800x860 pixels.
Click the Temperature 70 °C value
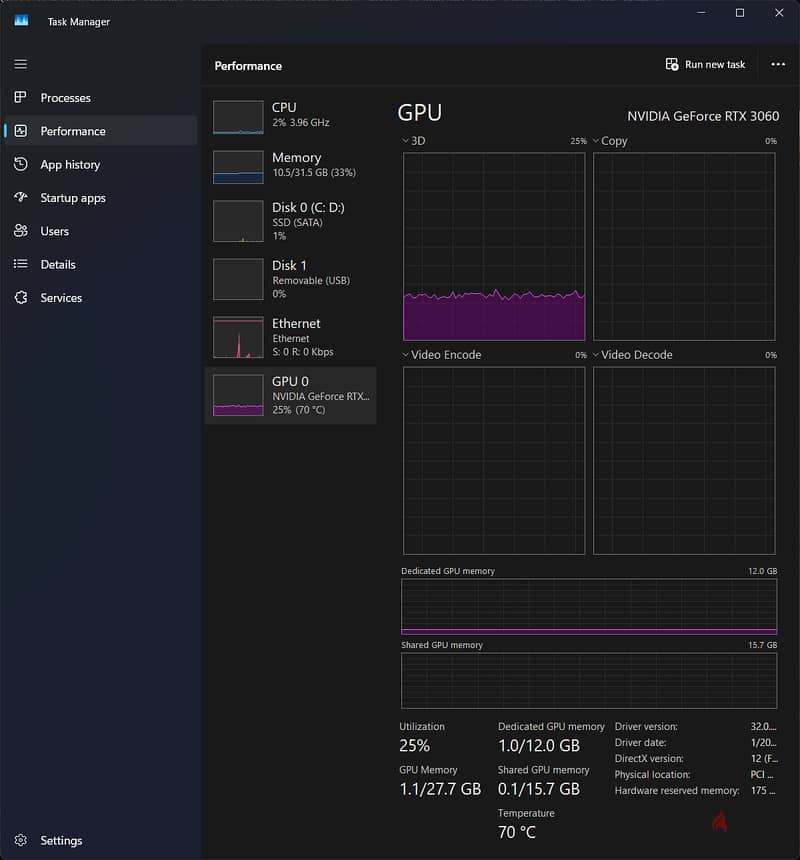517,832
